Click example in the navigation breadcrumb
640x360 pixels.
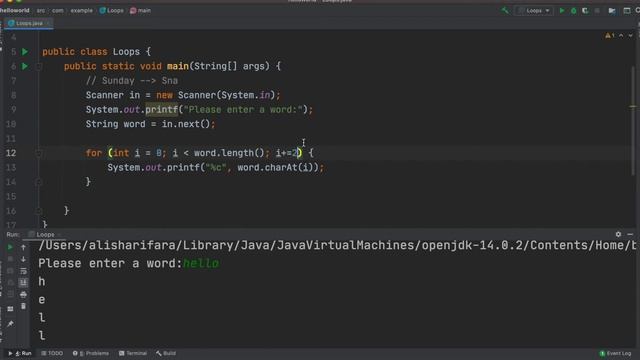click(82, 11)
